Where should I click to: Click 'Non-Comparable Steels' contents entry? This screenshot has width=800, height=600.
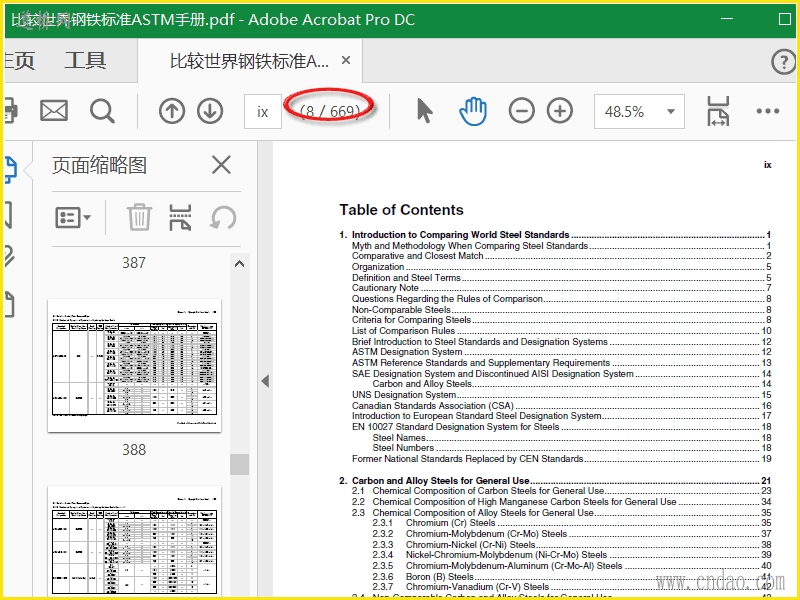pos(561,309)
